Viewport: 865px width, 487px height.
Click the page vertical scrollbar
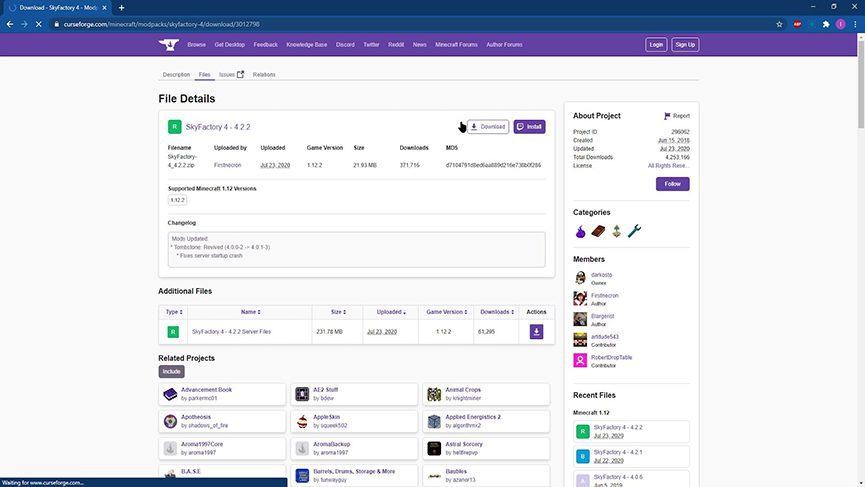(861, 83)
